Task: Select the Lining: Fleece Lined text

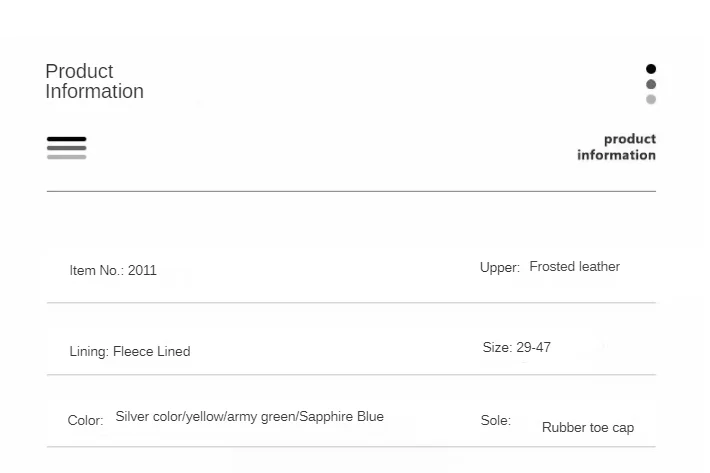Action: (x=130, y=351)
